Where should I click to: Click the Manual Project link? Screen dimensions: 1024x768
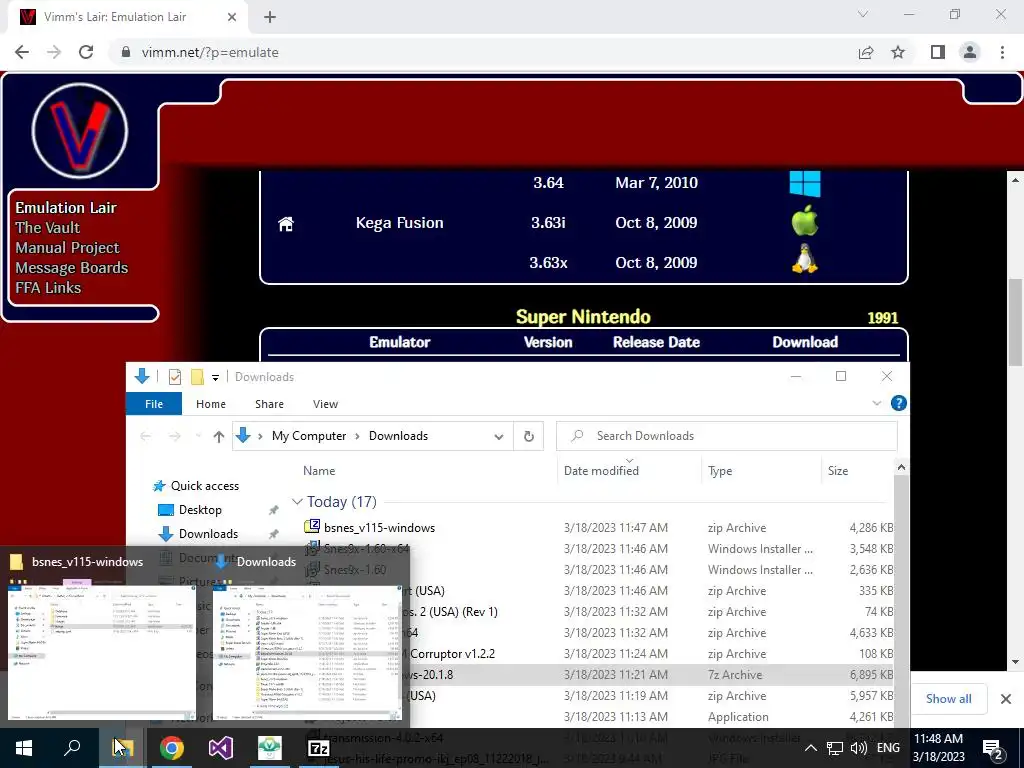[x=67, y=248]
